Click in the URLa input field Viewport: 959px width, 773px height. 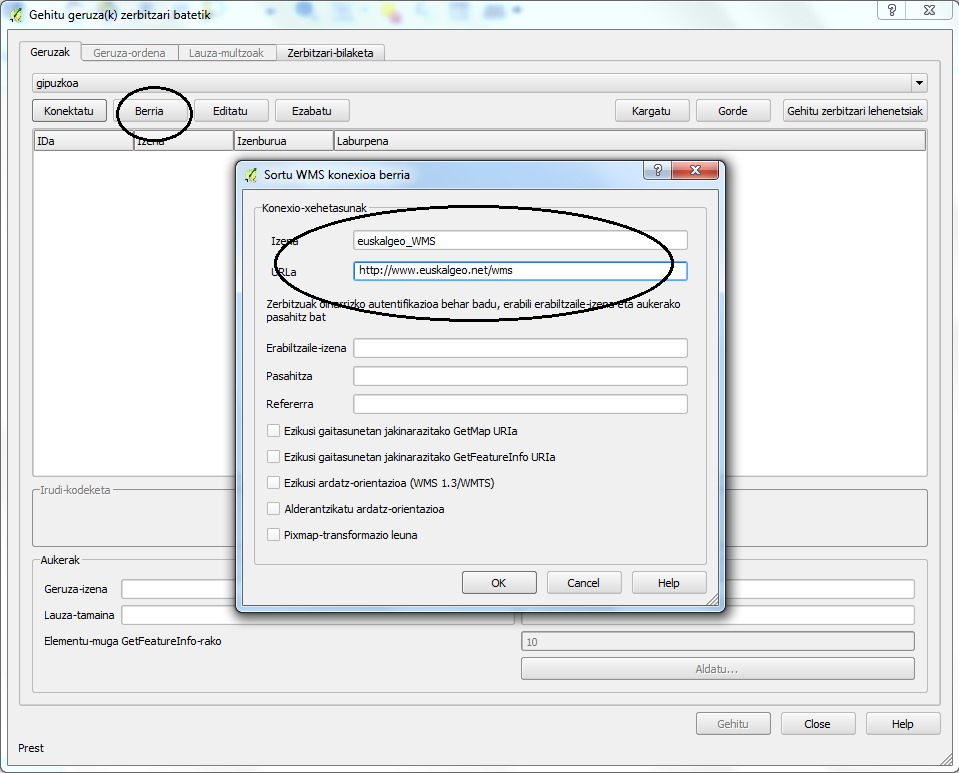(x=520, y=270)
